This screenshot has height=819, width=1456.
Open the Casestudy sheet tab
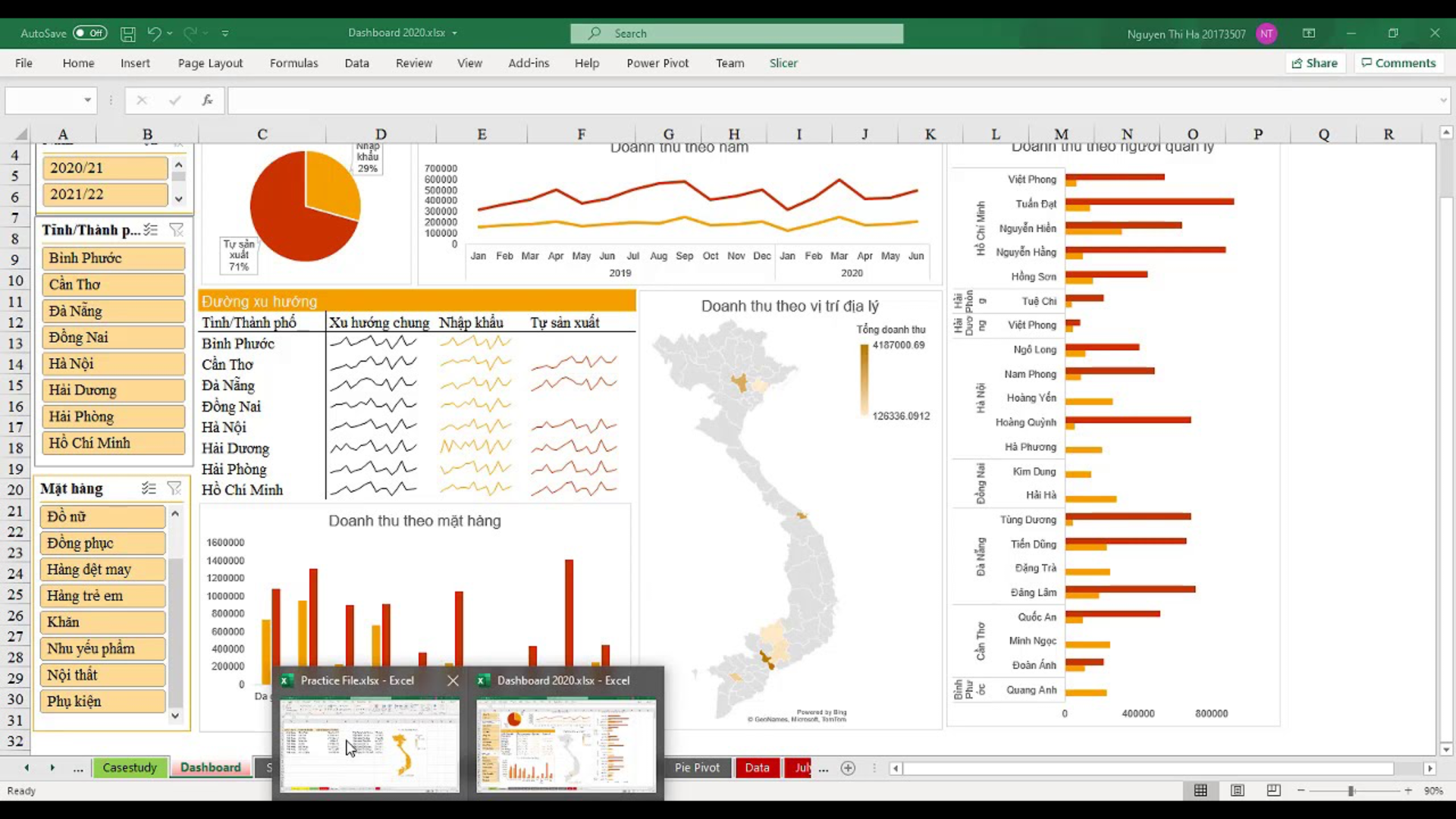pos(130,767)
